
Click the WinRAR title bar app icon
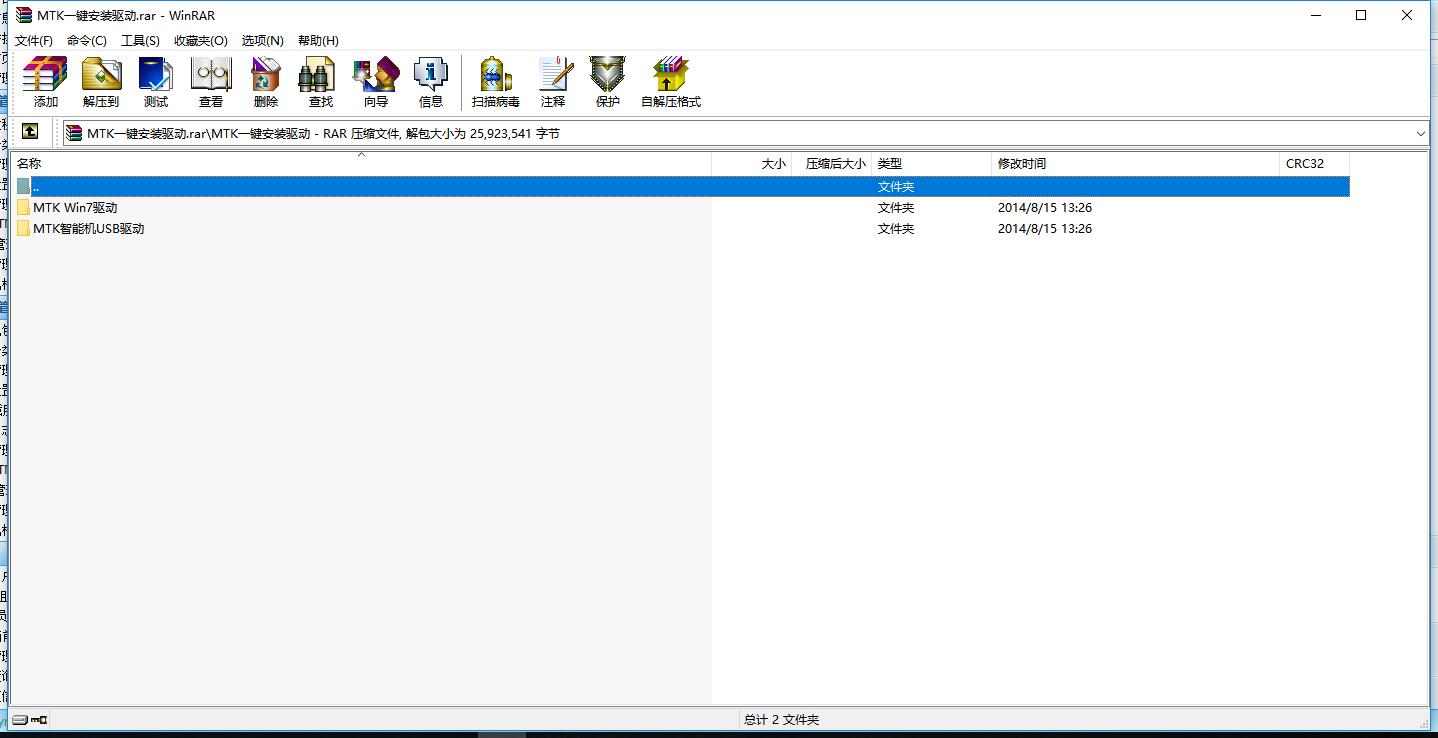point(23,15)
